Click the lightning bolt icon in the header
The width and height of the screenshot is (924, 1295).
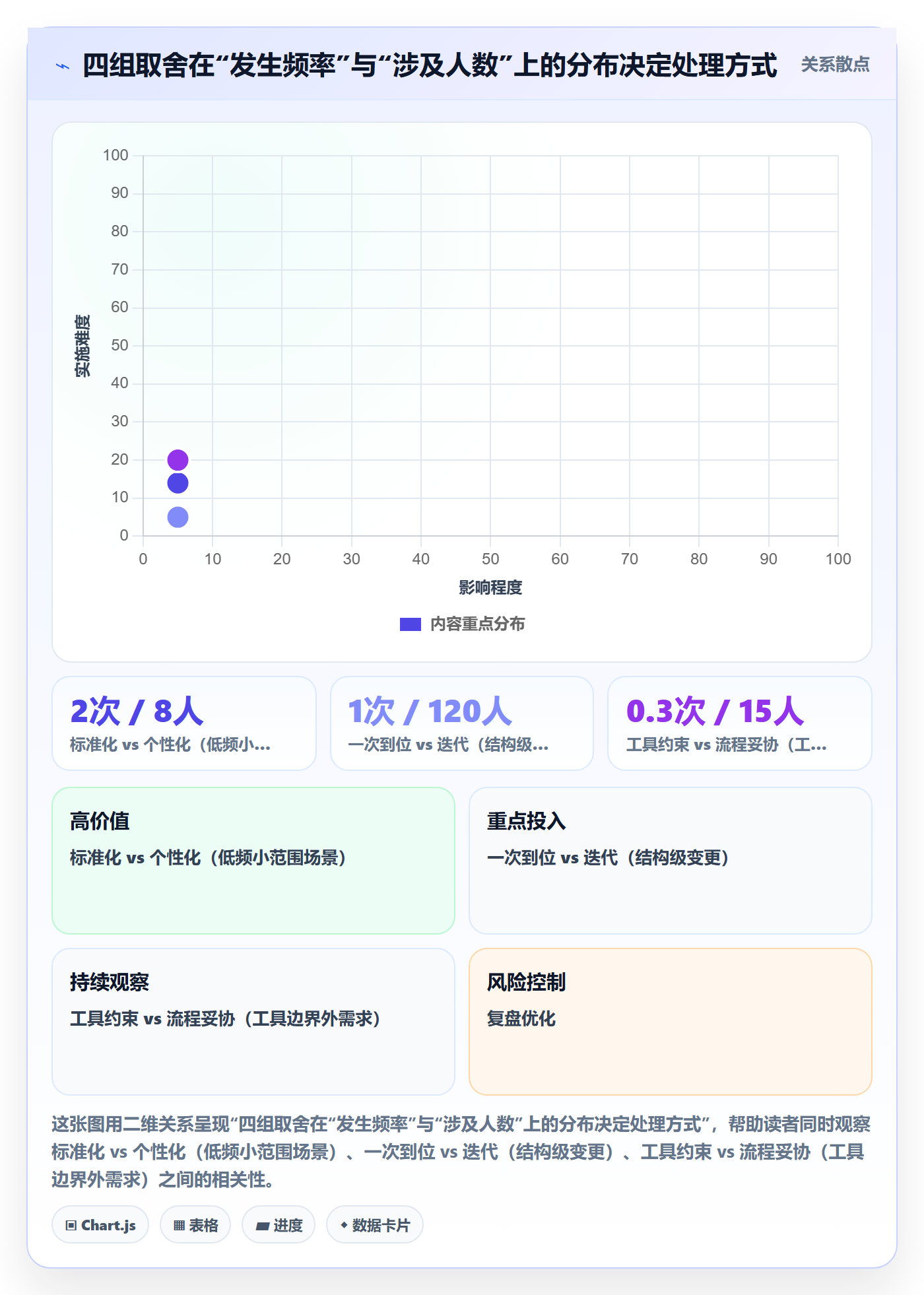[x=63, y=66]
